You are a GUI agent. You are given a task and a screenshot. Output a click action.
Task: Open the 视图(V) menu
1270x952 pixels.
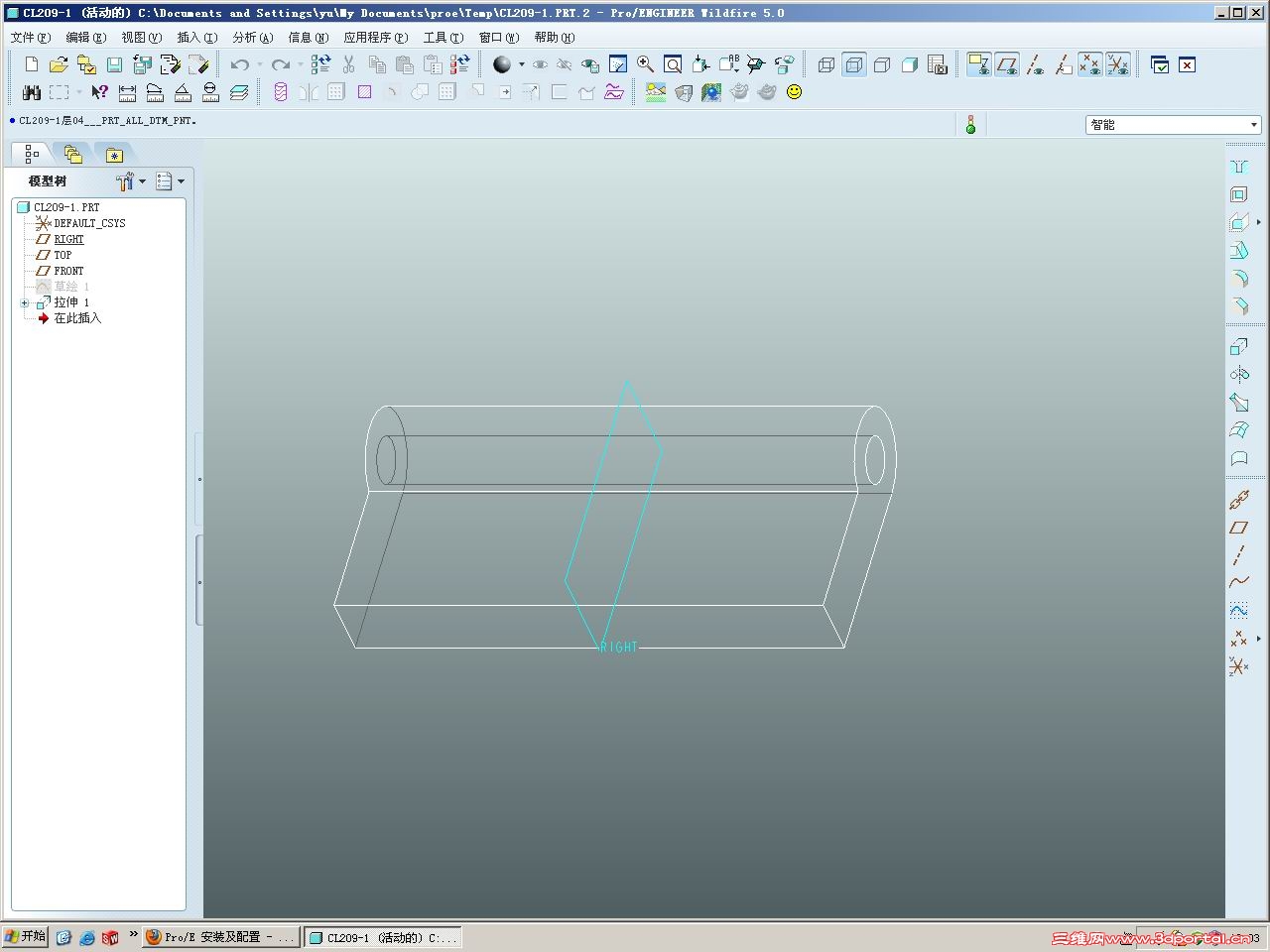[141, 38]
